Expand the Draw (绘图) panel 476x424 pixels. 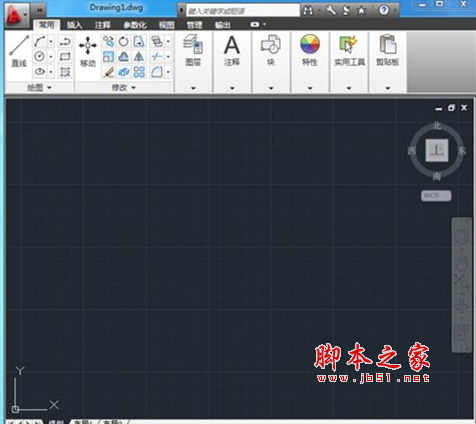tap(39, 88)
